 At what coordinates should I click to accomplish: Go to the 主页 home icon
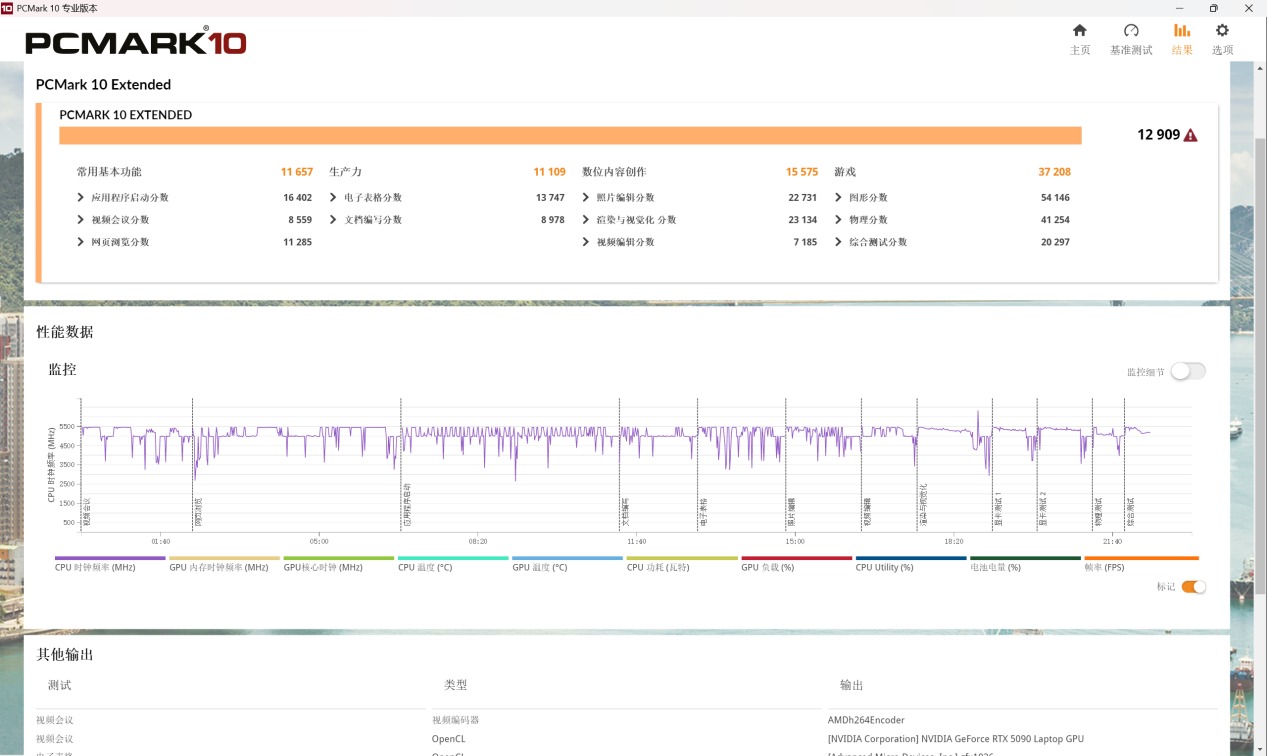click(x=1079, y=31)
